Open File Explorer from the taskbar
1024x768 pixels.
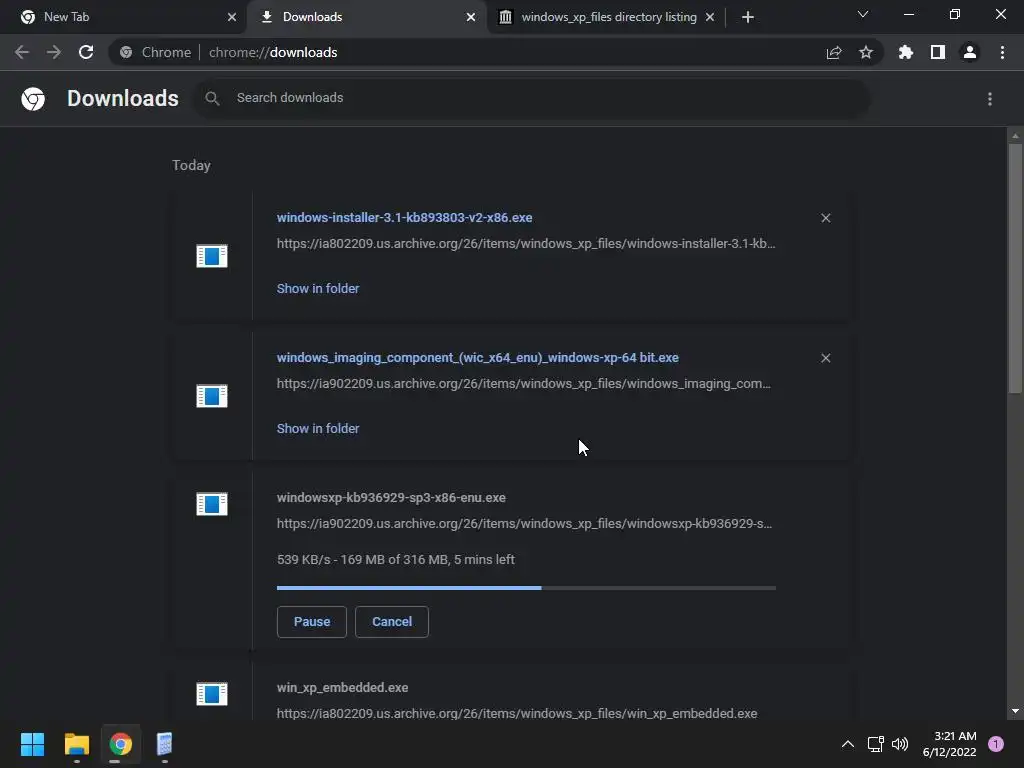(76, 744)
